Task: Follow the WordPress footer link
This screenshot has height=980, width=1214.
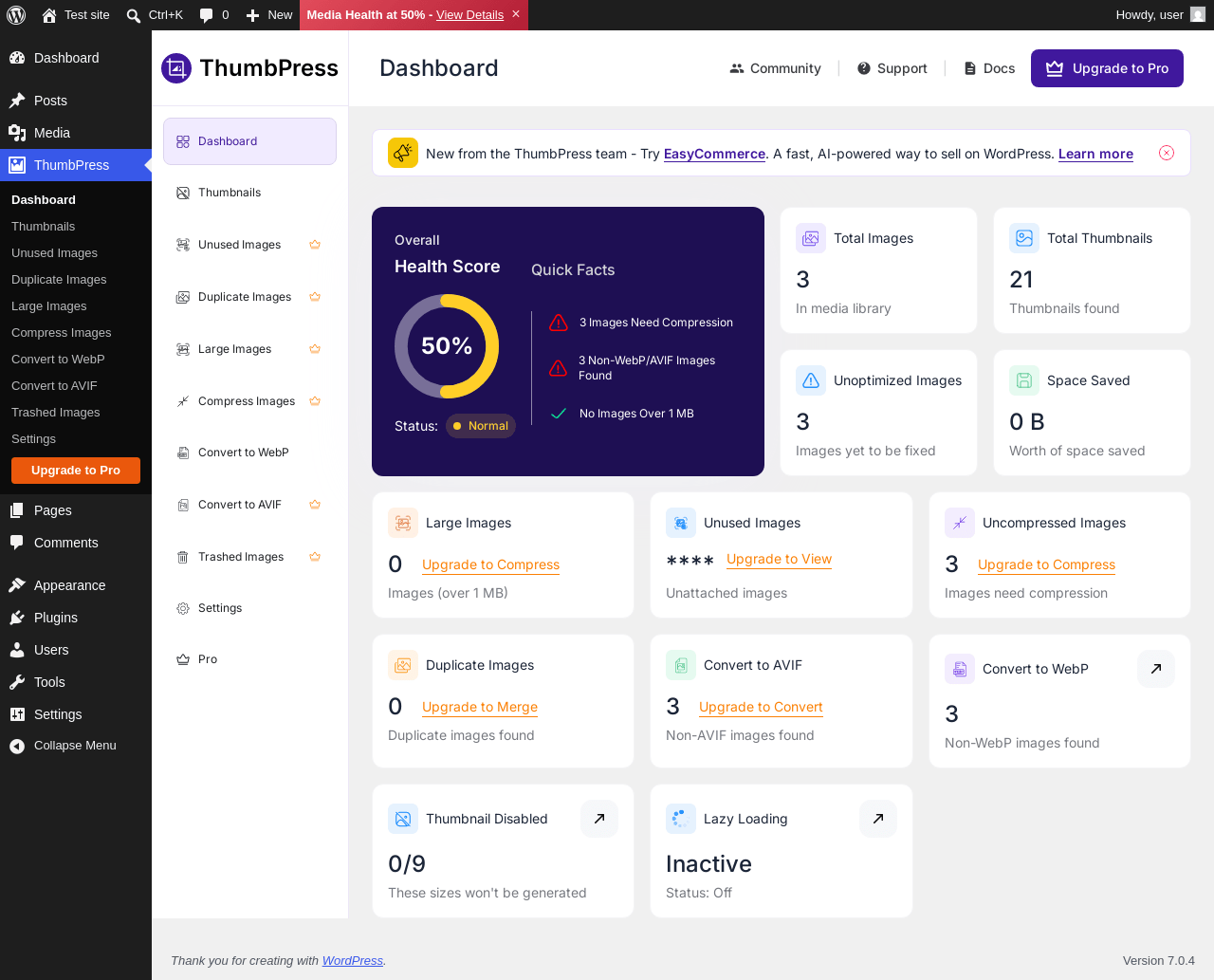Action: (x=353, y=961)
